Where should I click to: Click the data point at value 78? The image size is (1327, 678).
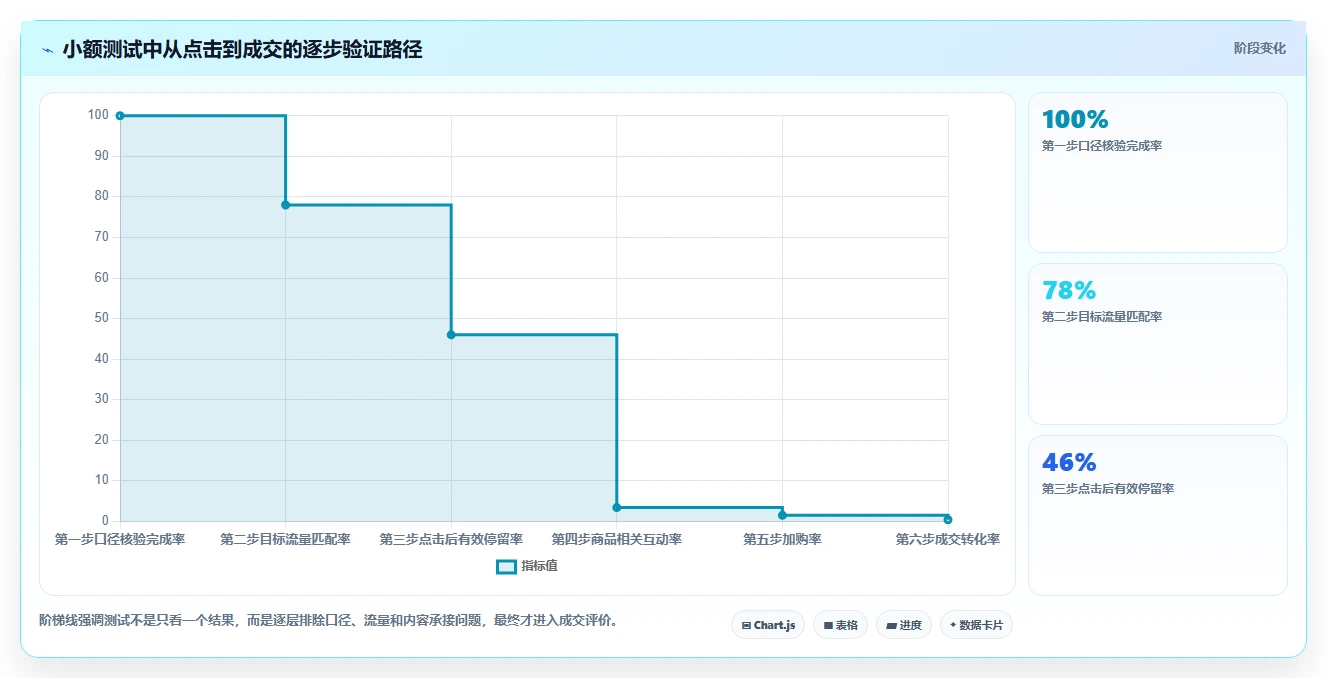coord(285,205)
